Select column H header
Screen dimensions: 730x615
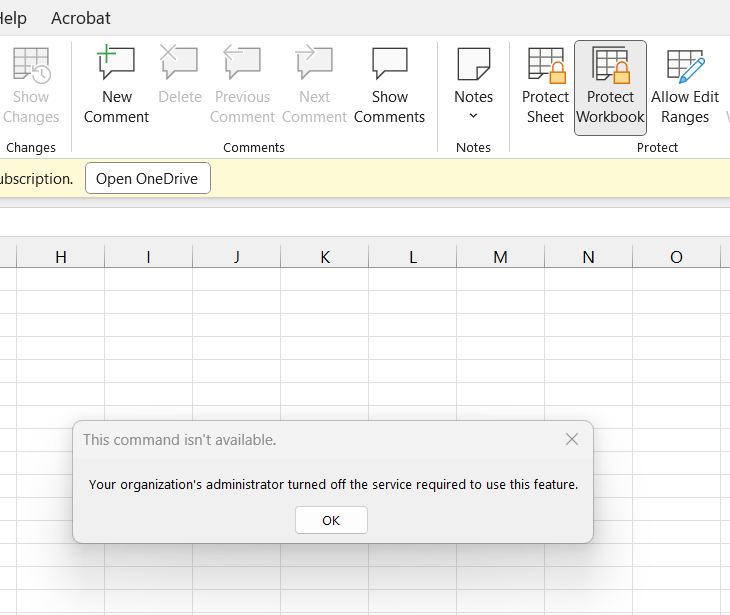coord(61,257)
